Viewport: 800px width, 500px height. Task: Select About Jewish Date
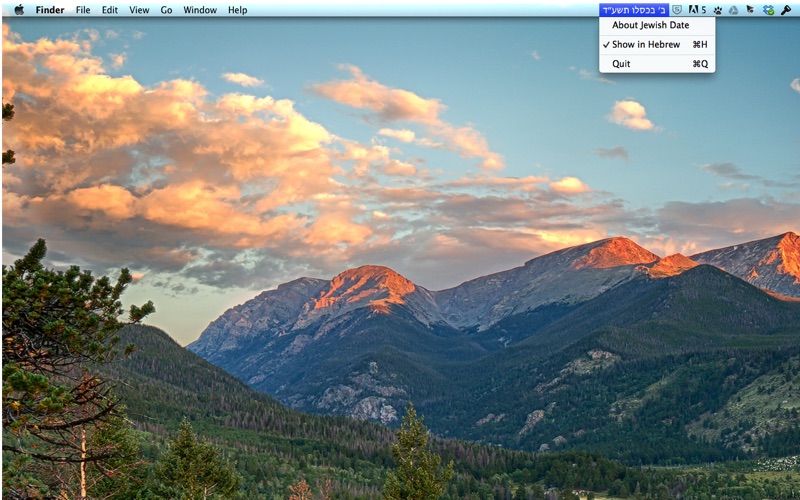(x=657, y=25)
